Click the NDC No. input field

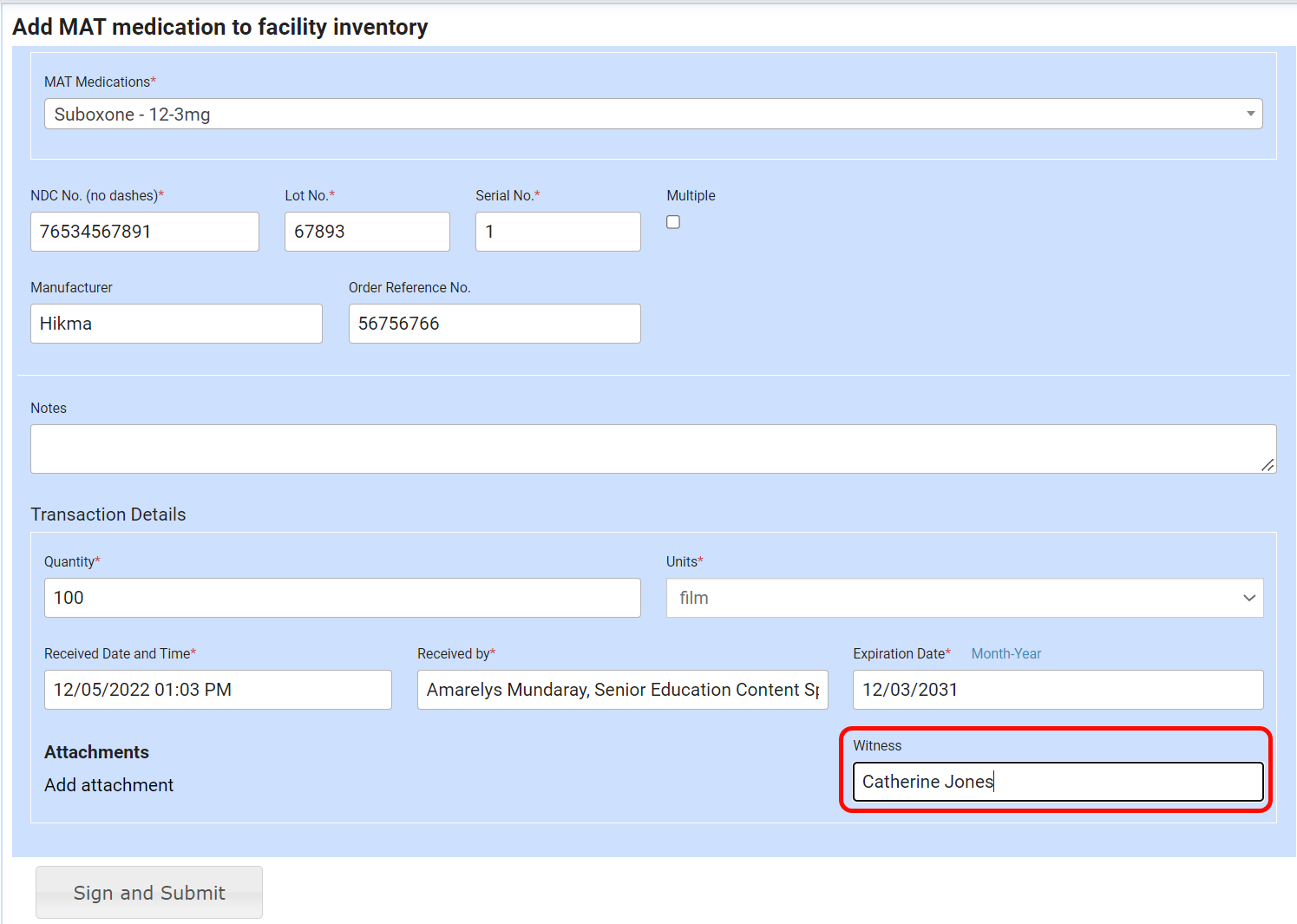point(144,232)
